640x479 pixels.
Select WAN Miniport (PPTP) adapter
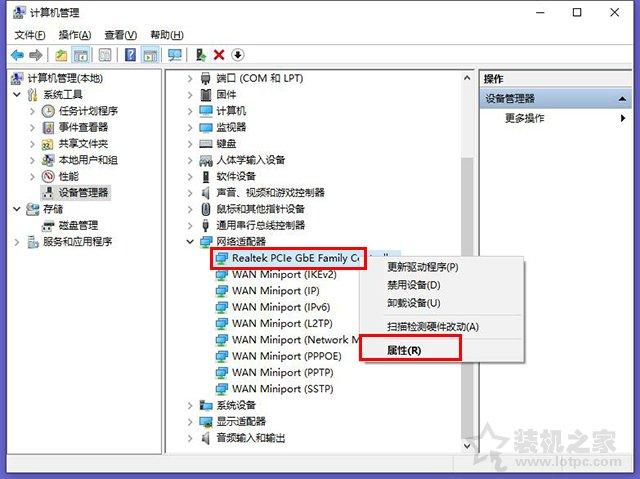282,373
